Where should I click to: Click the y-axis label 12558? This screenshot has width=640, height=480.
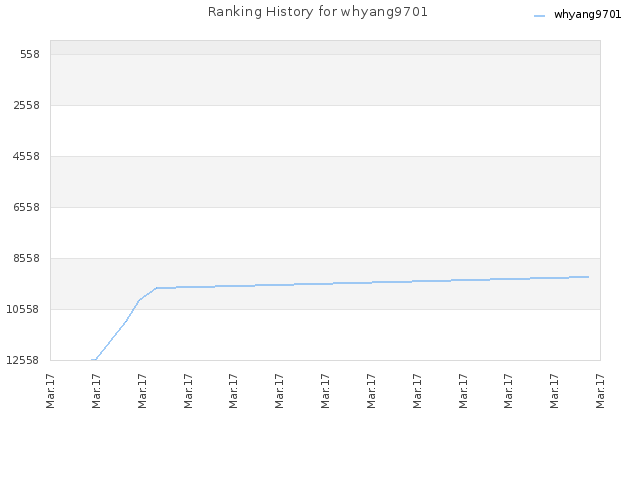point(23,360)
